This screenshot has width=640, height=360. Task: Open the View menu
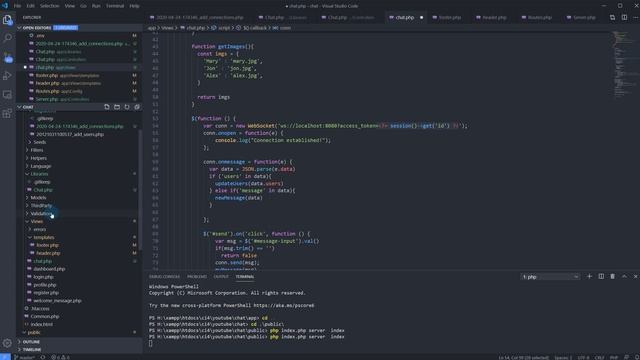click(70, 6)
